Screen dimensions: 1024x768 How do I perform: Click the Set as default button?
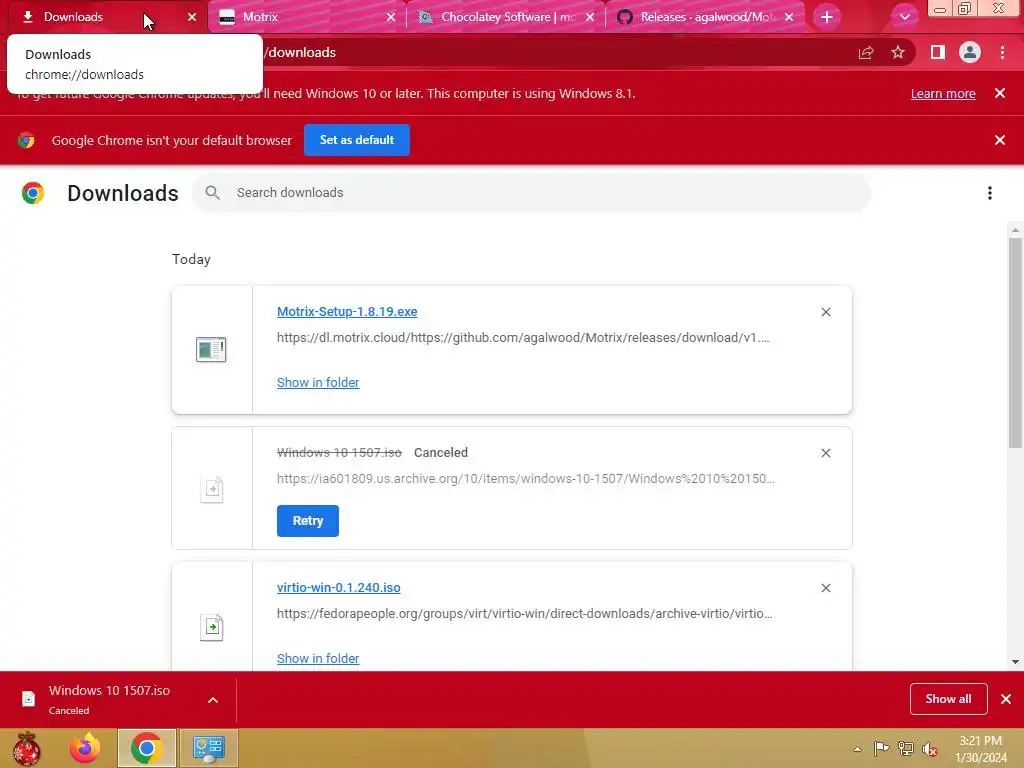[x=357, y=140]
